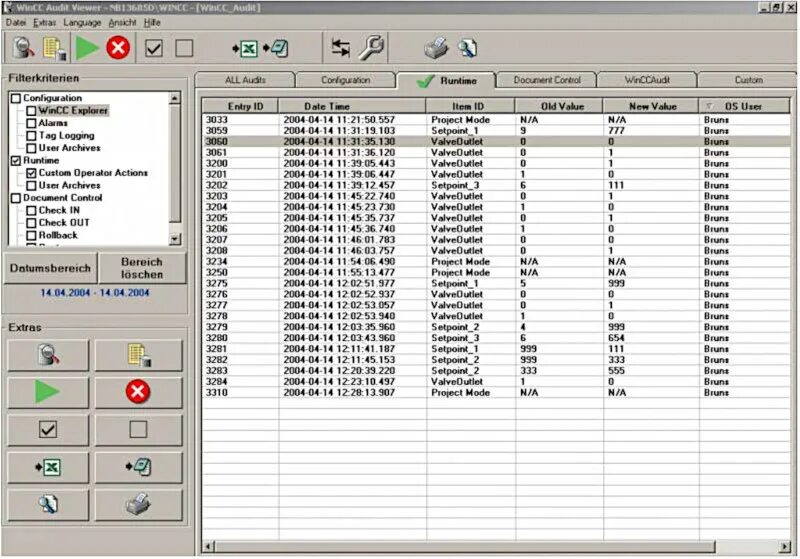The width and height of the screenshot is (800, 559).
Task: Click the 14.04.2004 - 14.04.2004 date range text
Action: pyautogui.click(x=95, y=293)
